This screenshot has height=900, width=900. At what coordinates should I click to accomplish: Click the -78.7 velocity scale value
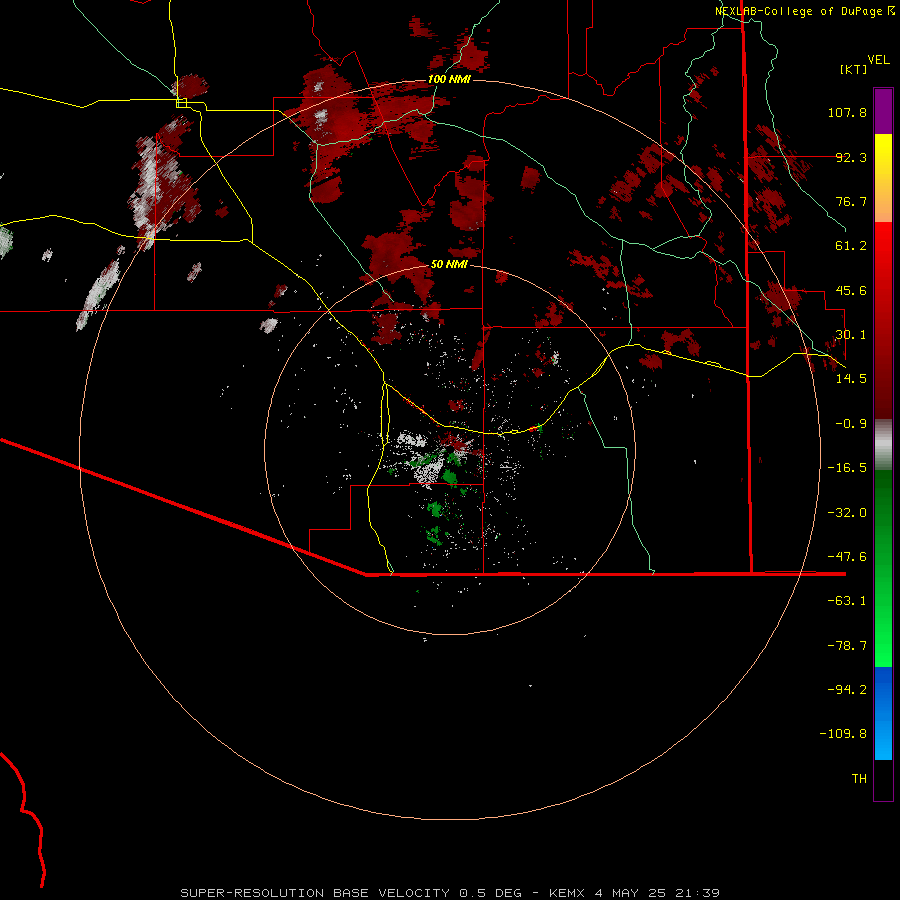click(847, 646)
